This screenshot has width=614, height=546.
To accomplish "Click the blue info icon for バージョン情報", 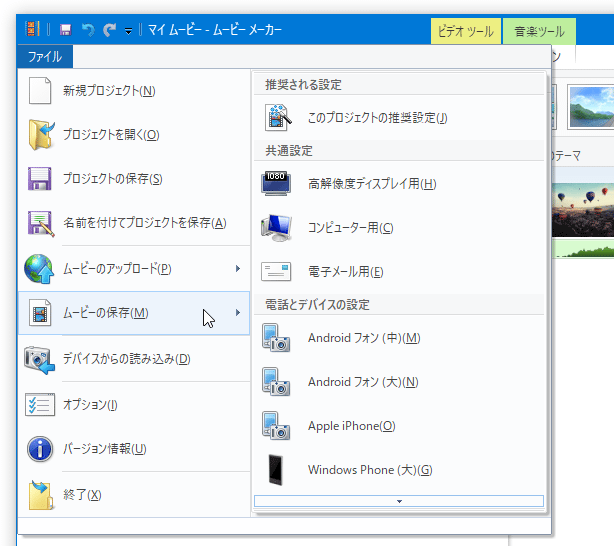I will (x=40, y=449).
